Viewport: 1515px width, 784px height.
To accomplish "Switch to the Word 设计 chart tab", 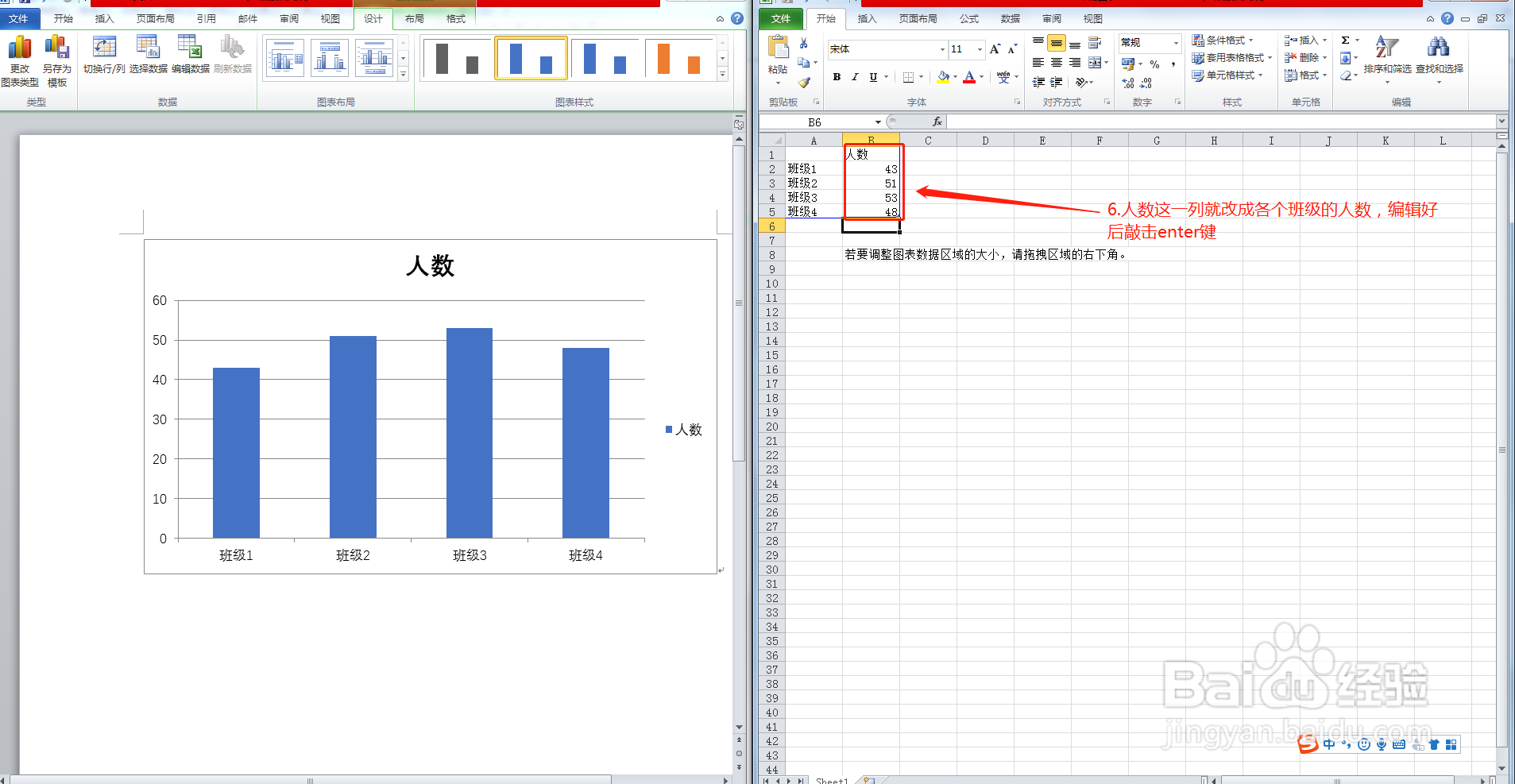I will click(x=373, y=18).
